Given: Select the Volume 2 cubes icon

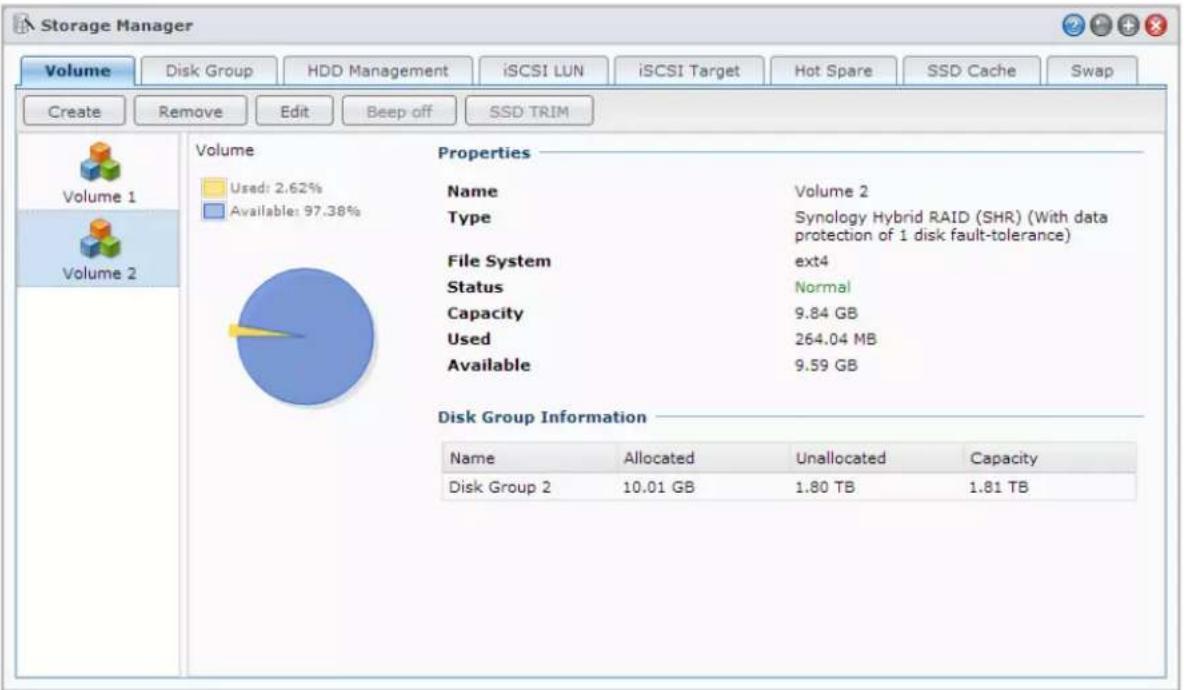Looking at the screenshot, I should coord(100,239).
